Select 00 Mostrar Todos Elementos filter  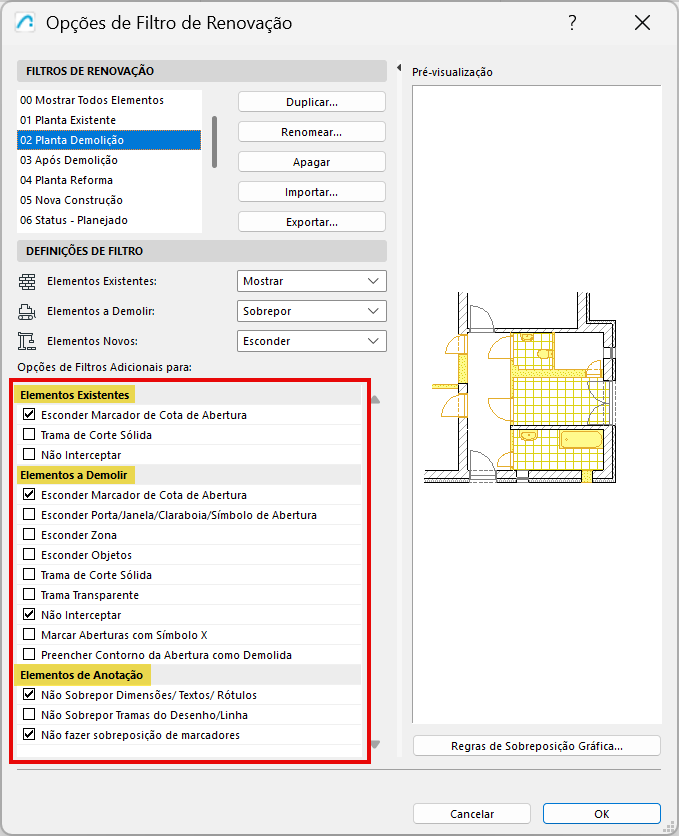pos(109,100)
